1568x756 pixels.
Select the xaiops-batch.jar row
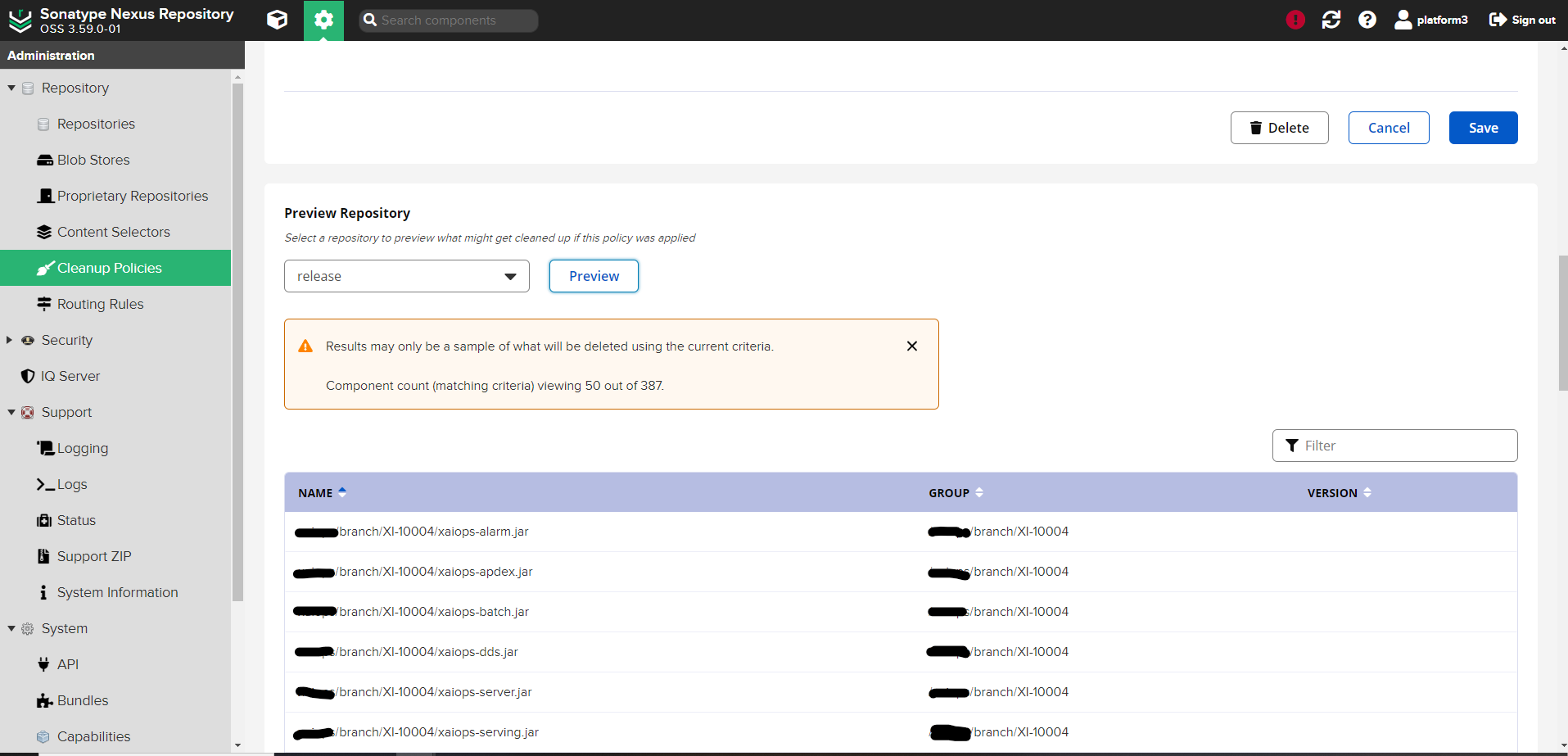point(901,612)
